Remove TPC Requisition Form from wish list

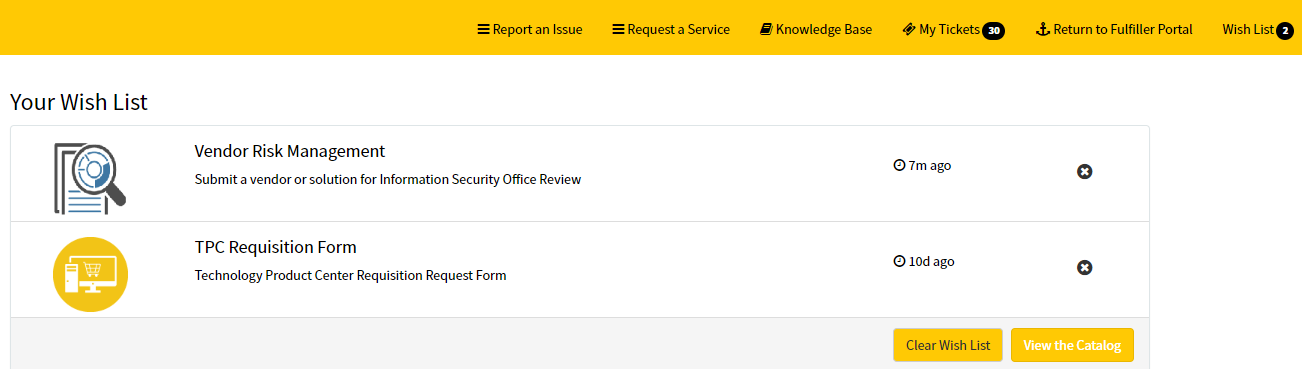click(1084, 267)
